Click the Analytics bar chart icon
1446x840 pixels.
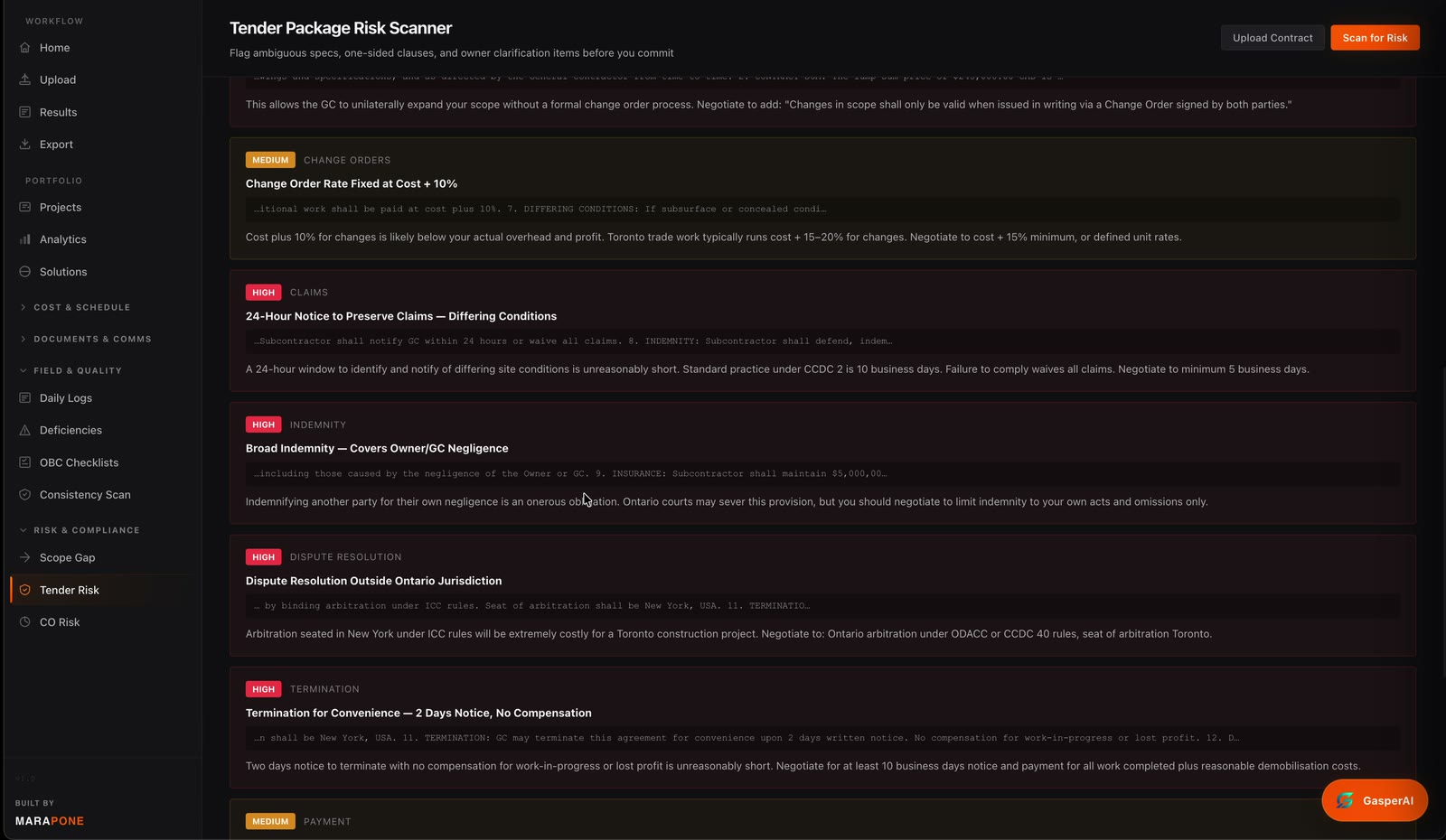(25, 239)
